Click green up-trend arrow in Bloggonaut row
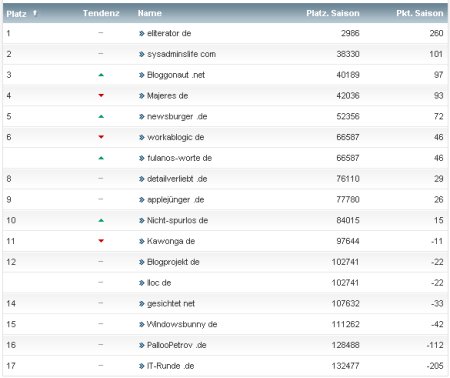Screen dimensions: 450x378 tap(101, 75)
